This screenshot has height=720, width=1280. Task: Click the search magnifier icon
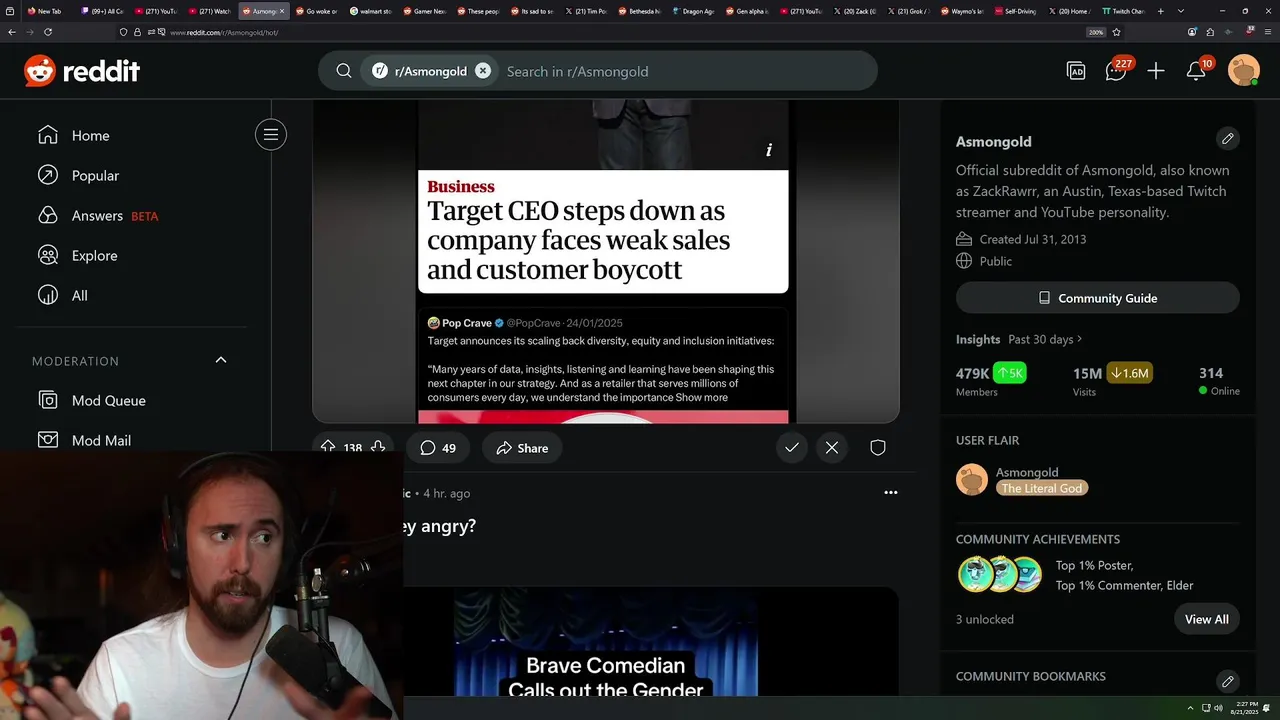(344, 71)
